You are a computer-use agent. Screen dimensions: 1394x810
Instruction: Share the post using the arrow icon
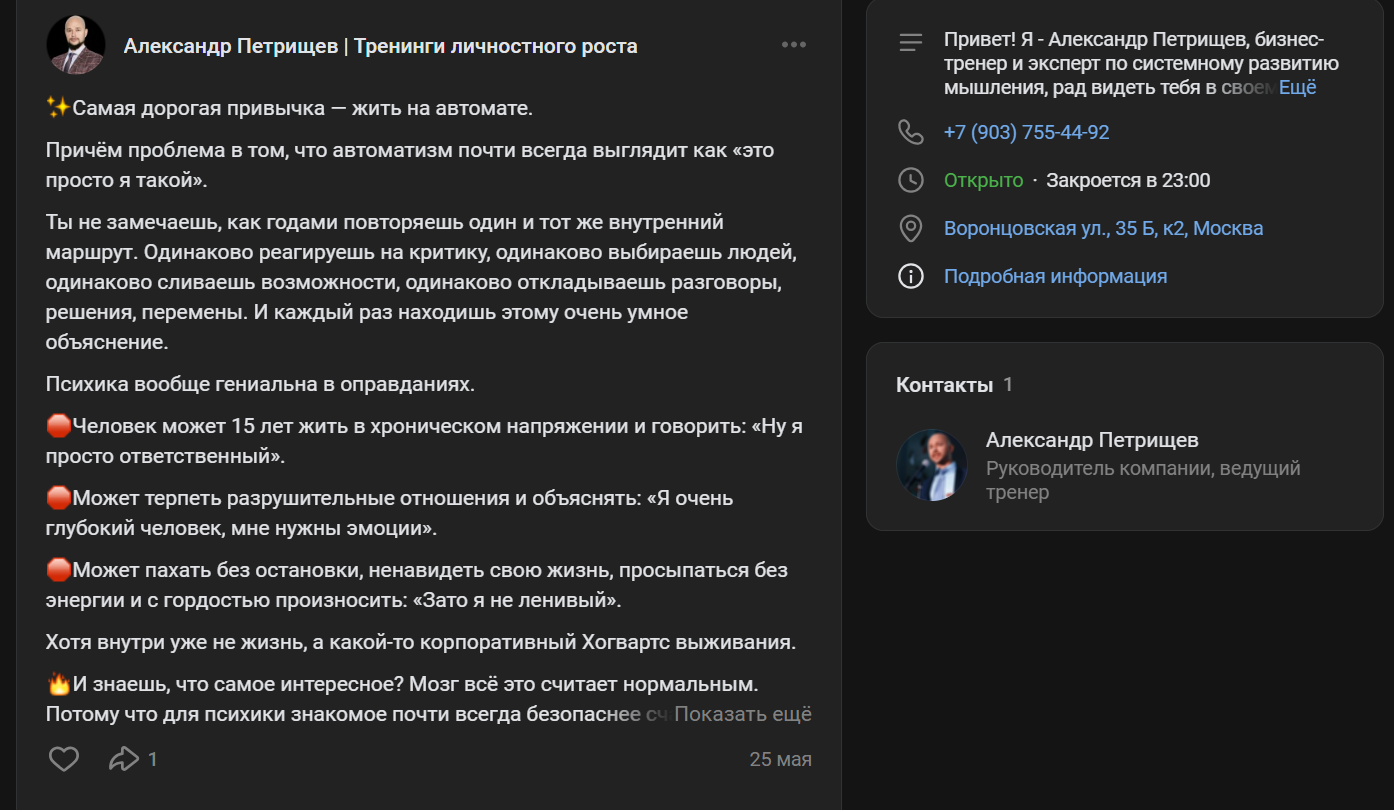[124, 759]
